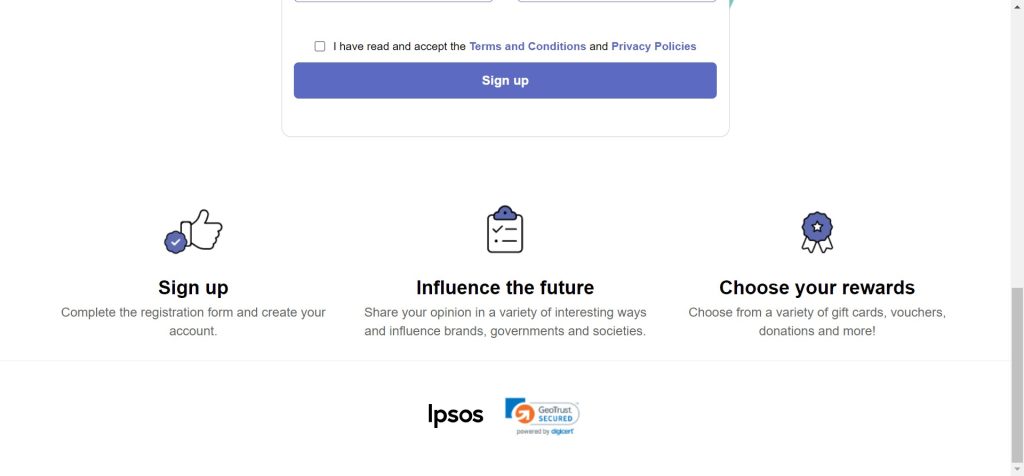The height and width of the screenshot is (476, 1024).
Task: Click the clipboard checklist icon
Action: [x=505, y=229]
